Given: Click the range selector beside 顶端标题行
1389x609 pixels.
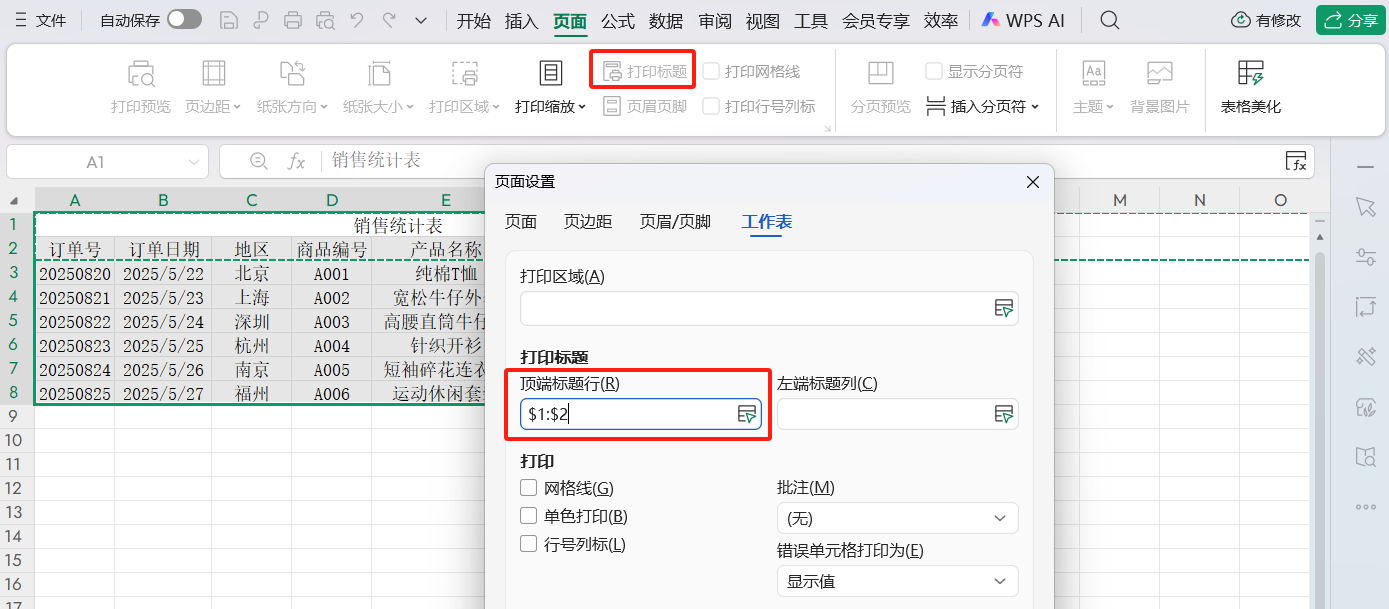Looking at the screenshot, I should [x=746, y=414].
